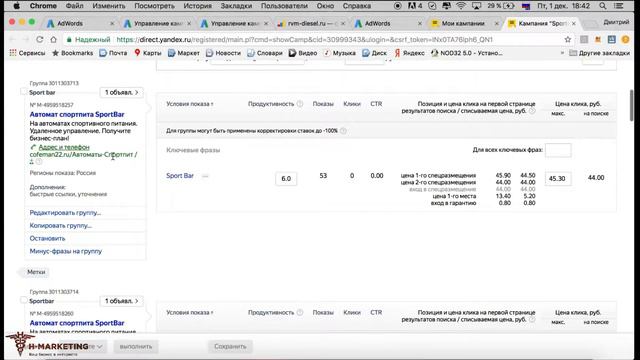Sort by Условия показа in first table
640x360 pixels.
tap(189, 104)
